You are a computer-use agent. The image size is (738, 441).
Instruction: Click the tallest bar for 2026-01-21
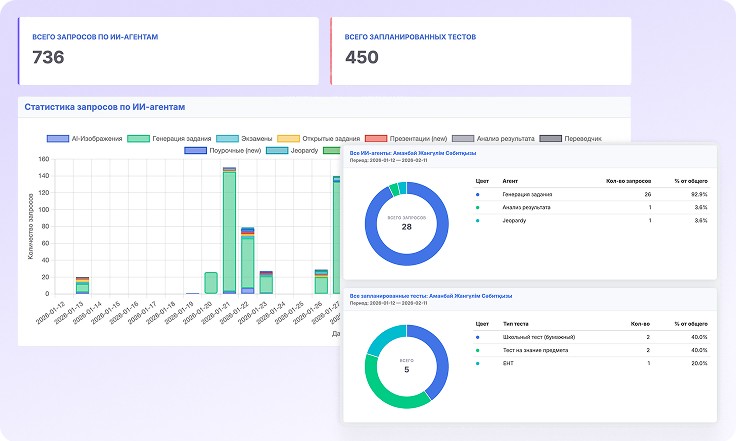[x=229, y=231]
